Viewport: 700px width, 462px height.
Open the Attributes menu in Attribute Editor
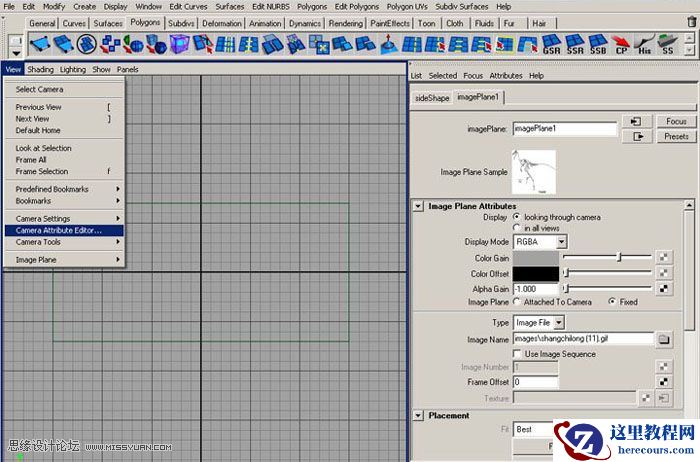tap(506, 75)
